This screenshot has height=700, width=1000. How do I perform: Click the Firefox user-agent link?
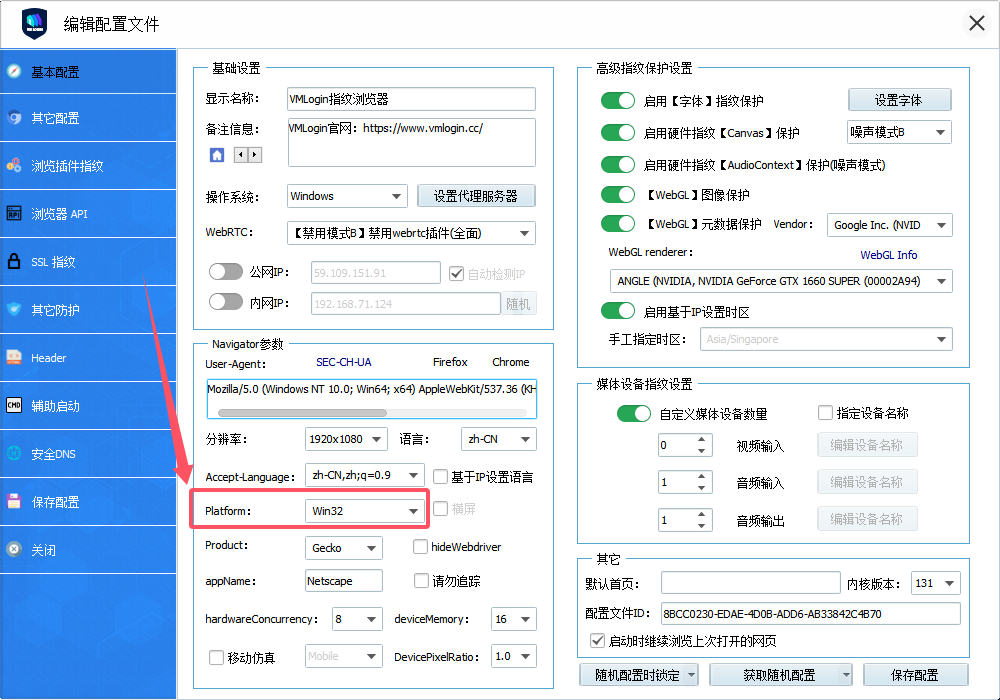pos(450,361)
